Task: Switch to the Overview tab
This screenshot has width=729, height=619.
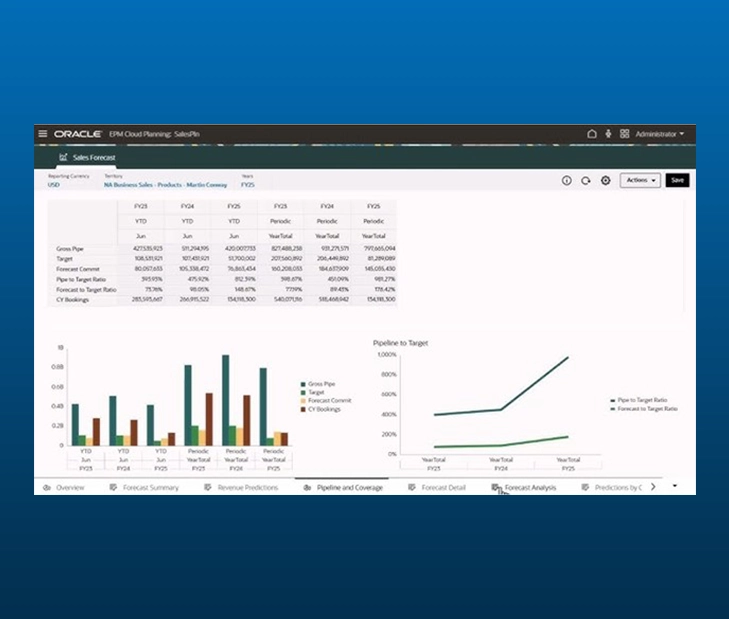Action: pos(69,488)
